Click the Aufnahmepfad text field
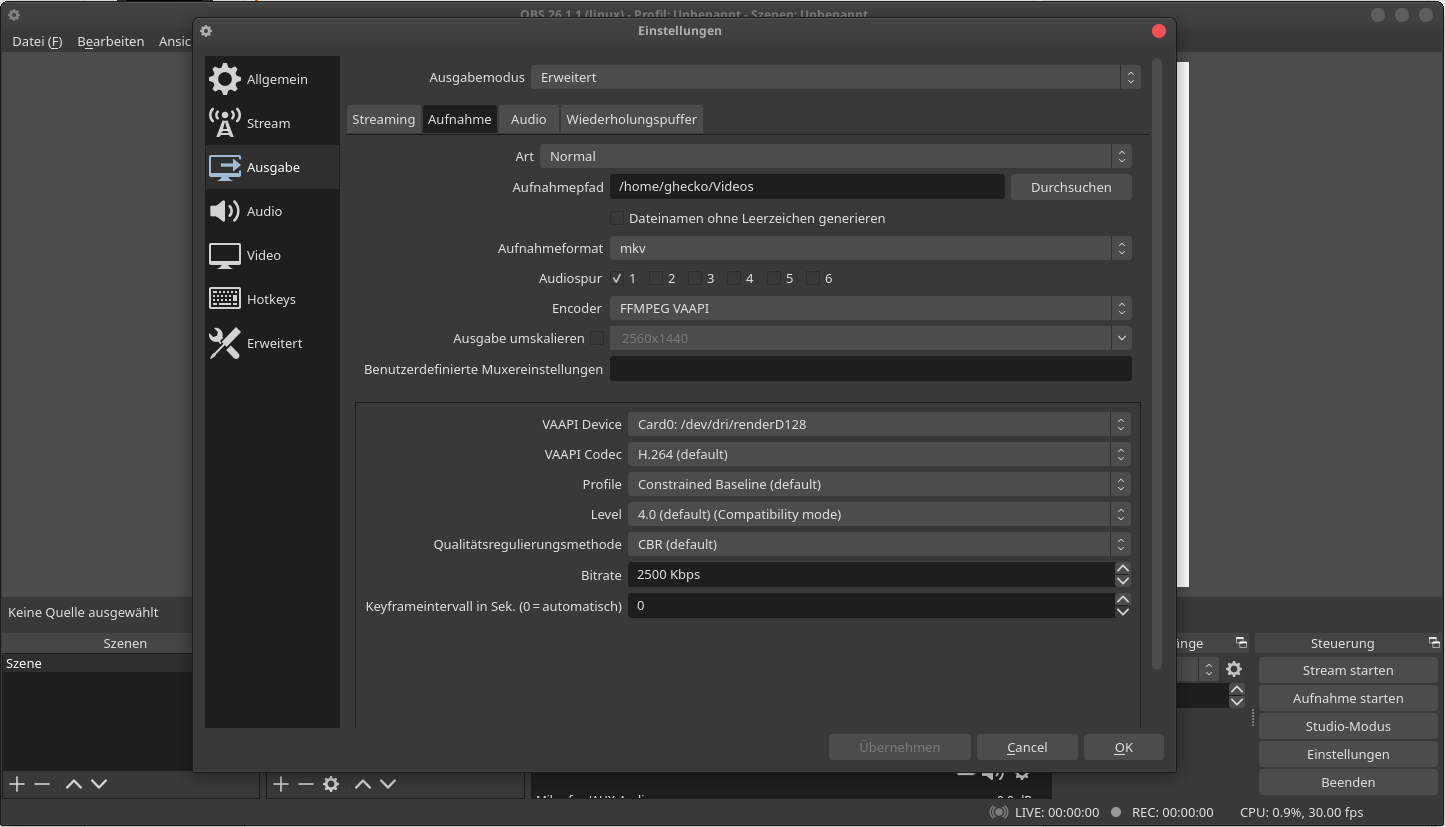This screenshot has height=827, width=1445. coord(807,186)
